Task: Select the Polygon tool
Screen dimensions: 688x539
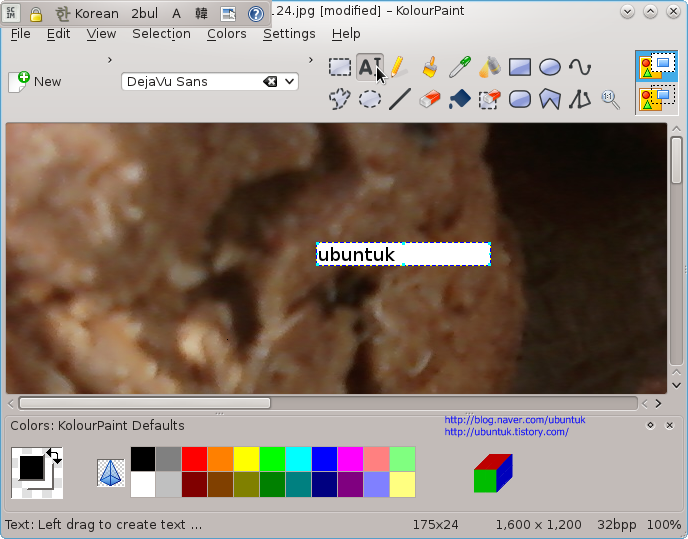Action: [549, 99]
